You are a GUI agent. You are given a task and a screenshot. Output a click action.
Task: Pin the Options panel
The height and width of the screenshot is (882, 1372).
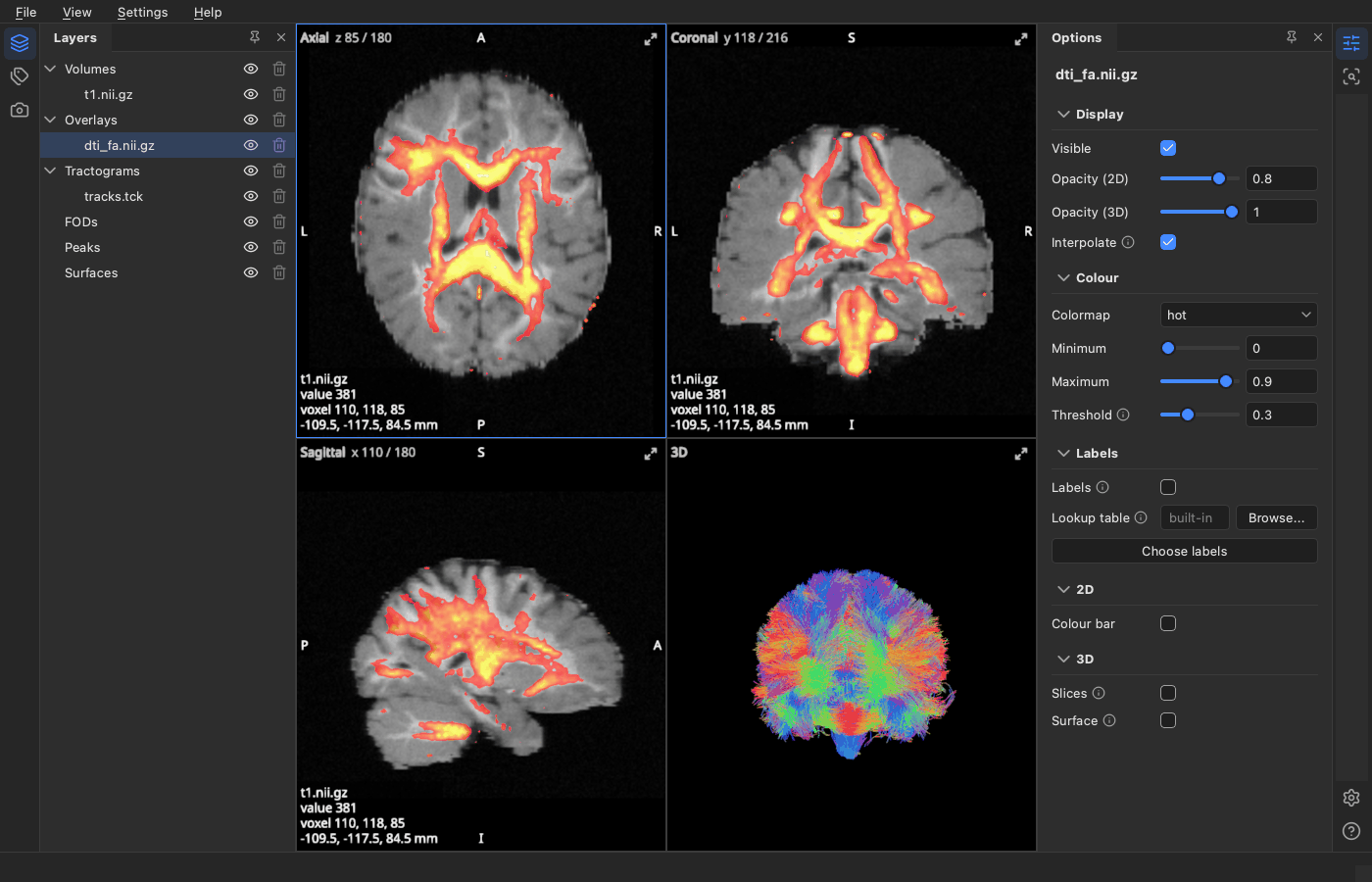tap(1292, 37)
